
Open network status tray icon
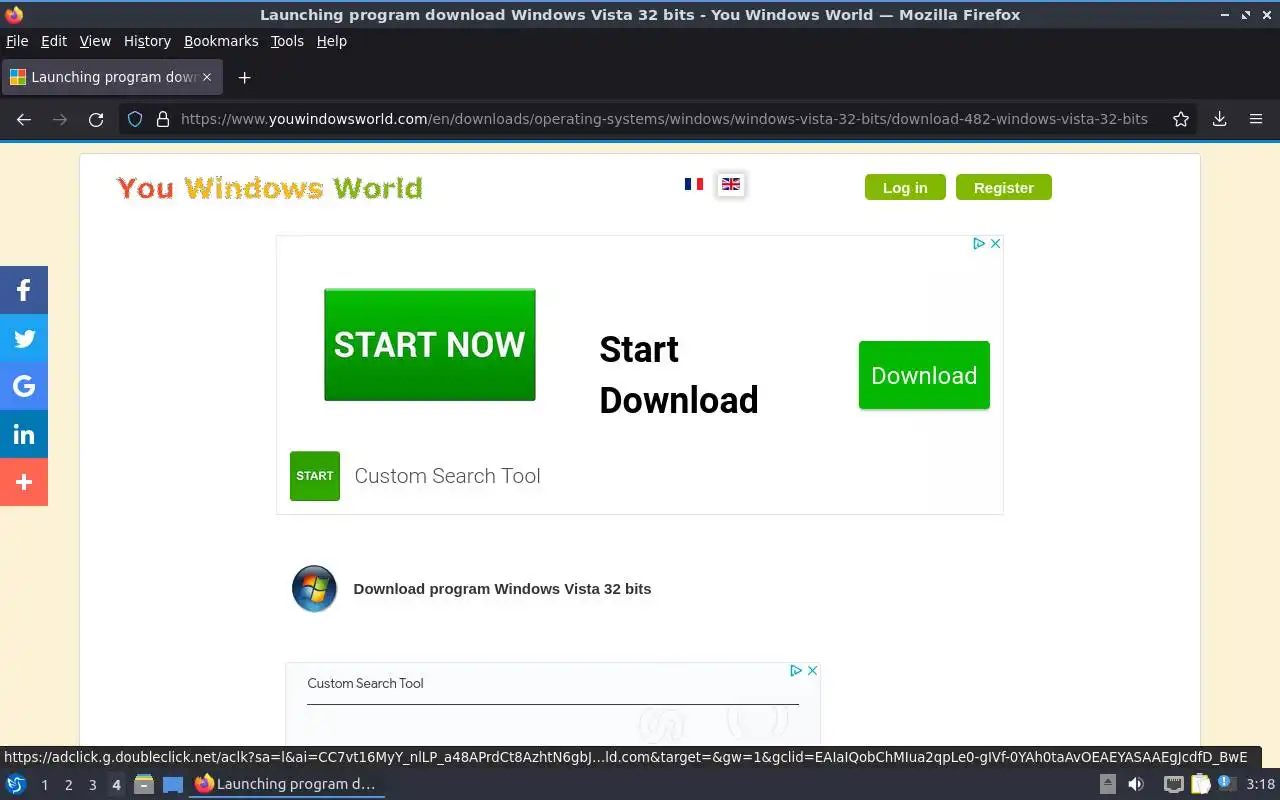[1173, 784]
